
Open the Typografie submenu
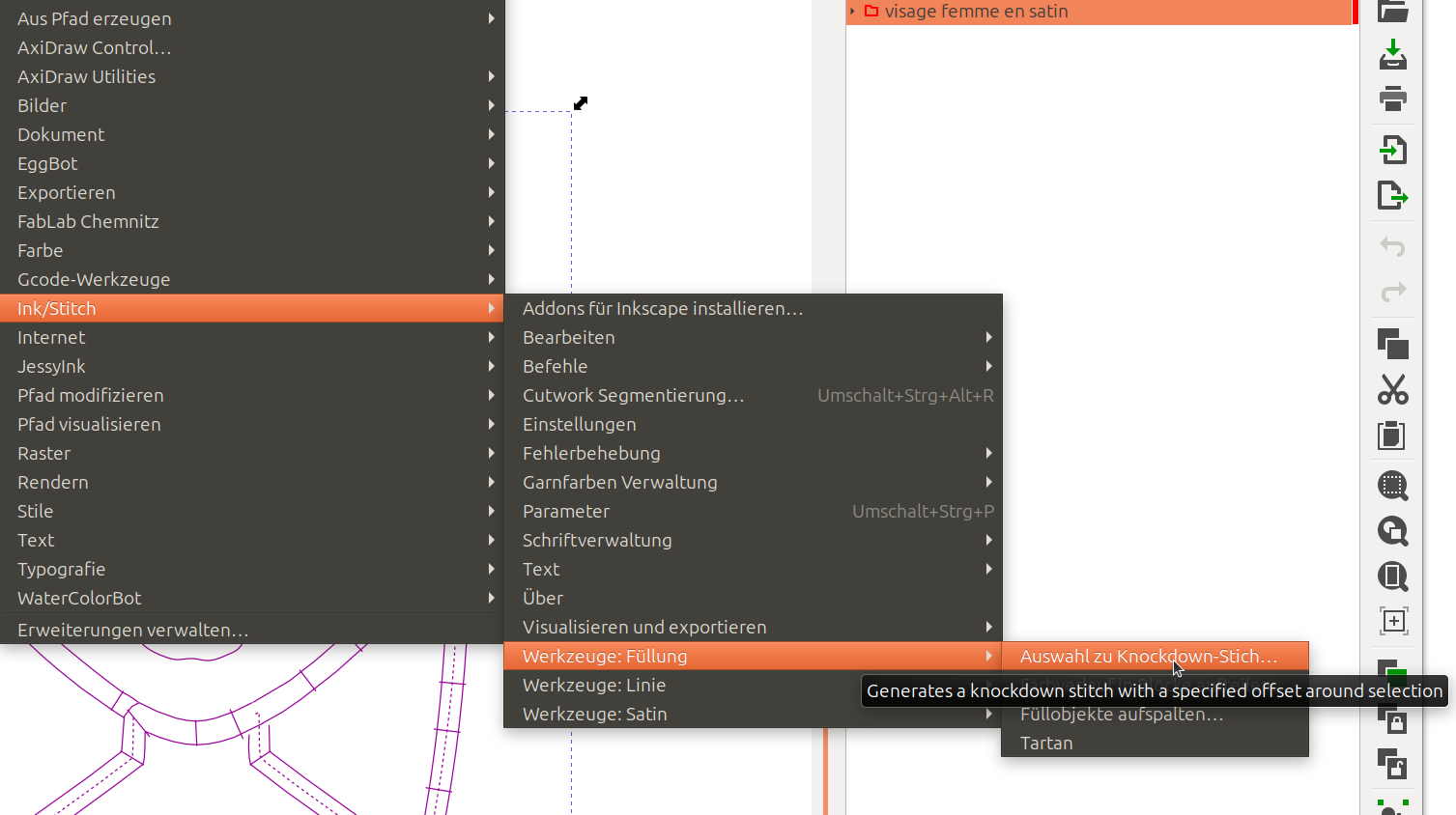[252, 569]
